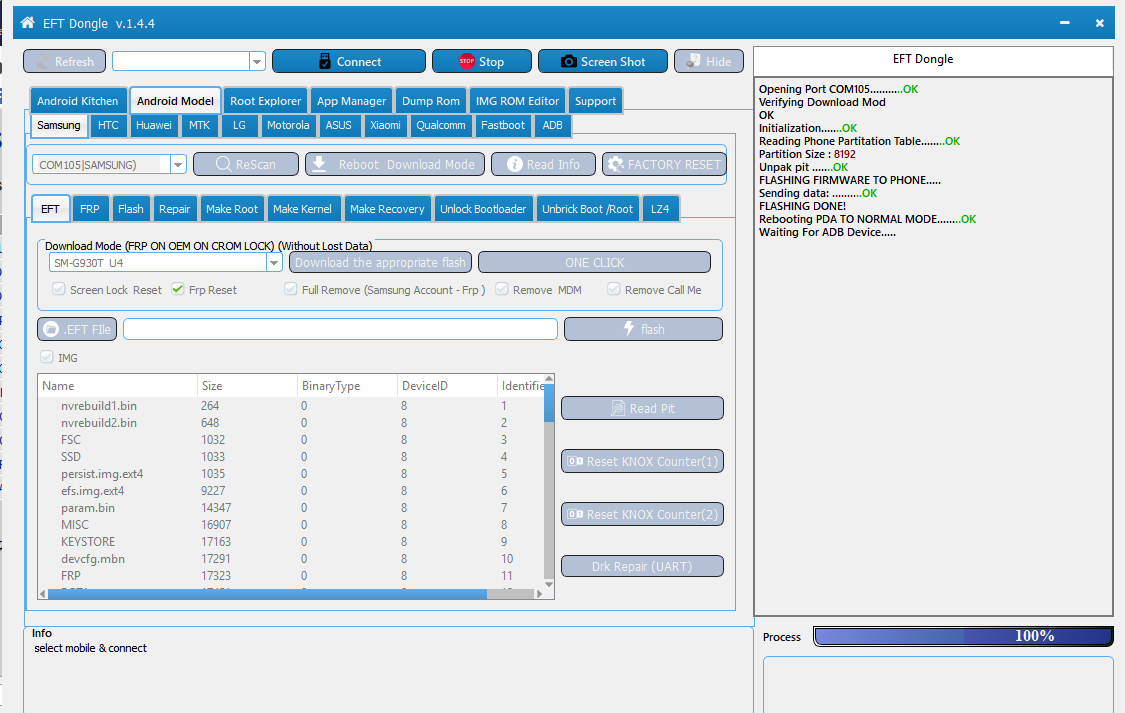Expand the COM105|SAMSUNG port dropdown
1125x713 pixels.
178,165
